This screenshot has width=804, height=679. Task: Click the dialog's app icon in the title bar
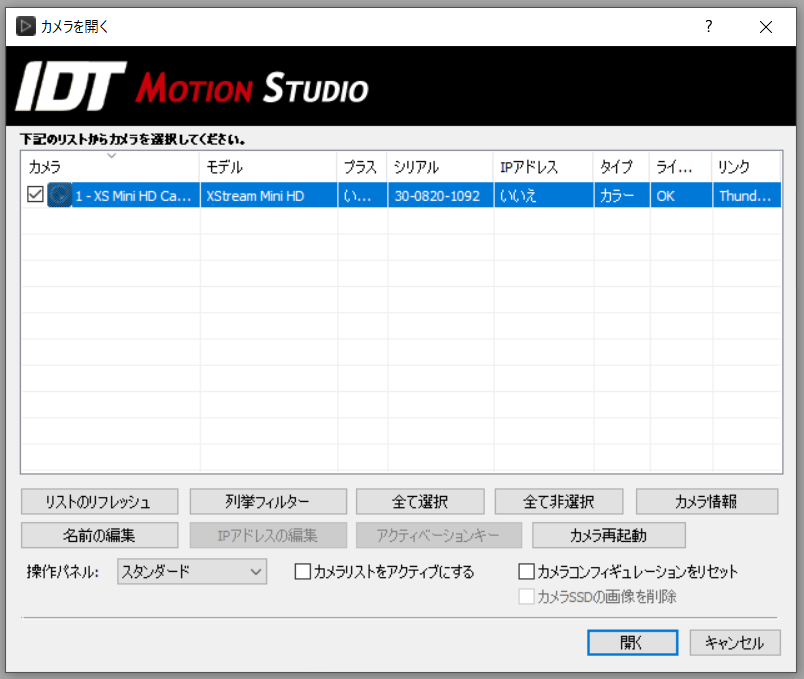(26, 26)
